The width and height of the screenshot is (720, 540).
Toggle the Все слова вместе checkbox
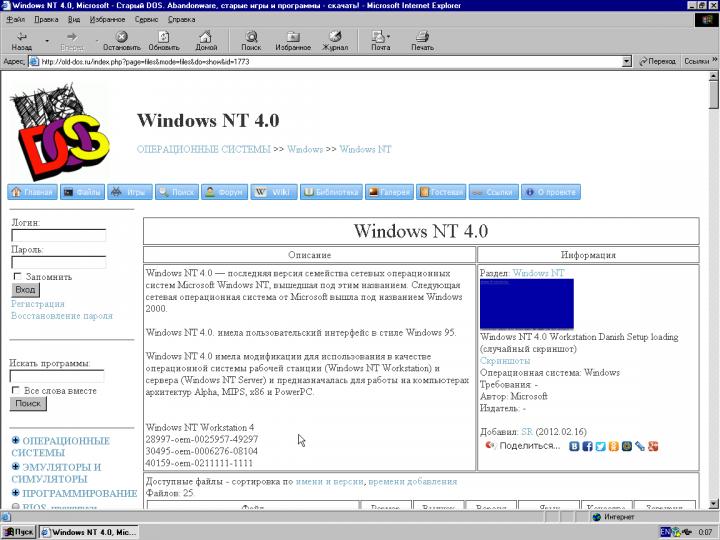tap(16, 390)
